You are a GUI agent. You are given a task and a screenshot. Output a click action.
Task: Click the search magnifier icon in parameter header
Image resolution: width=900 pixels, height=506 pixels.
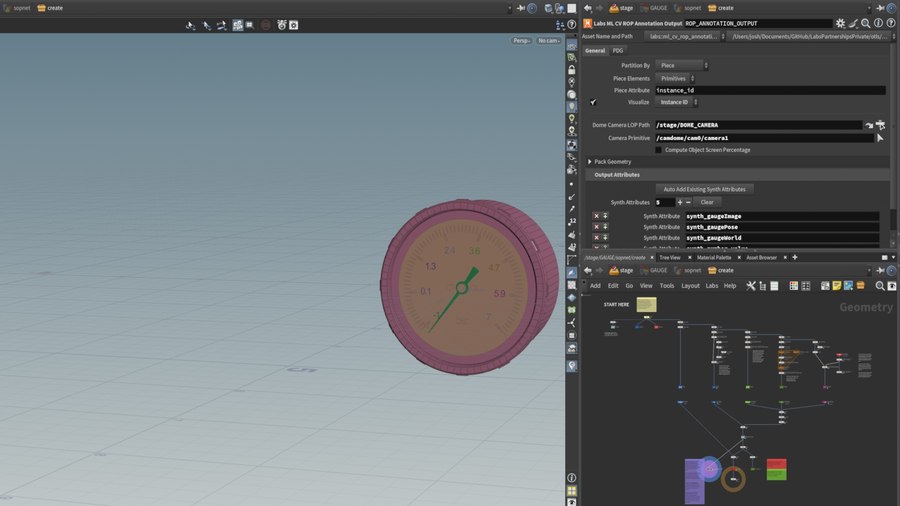866,23
